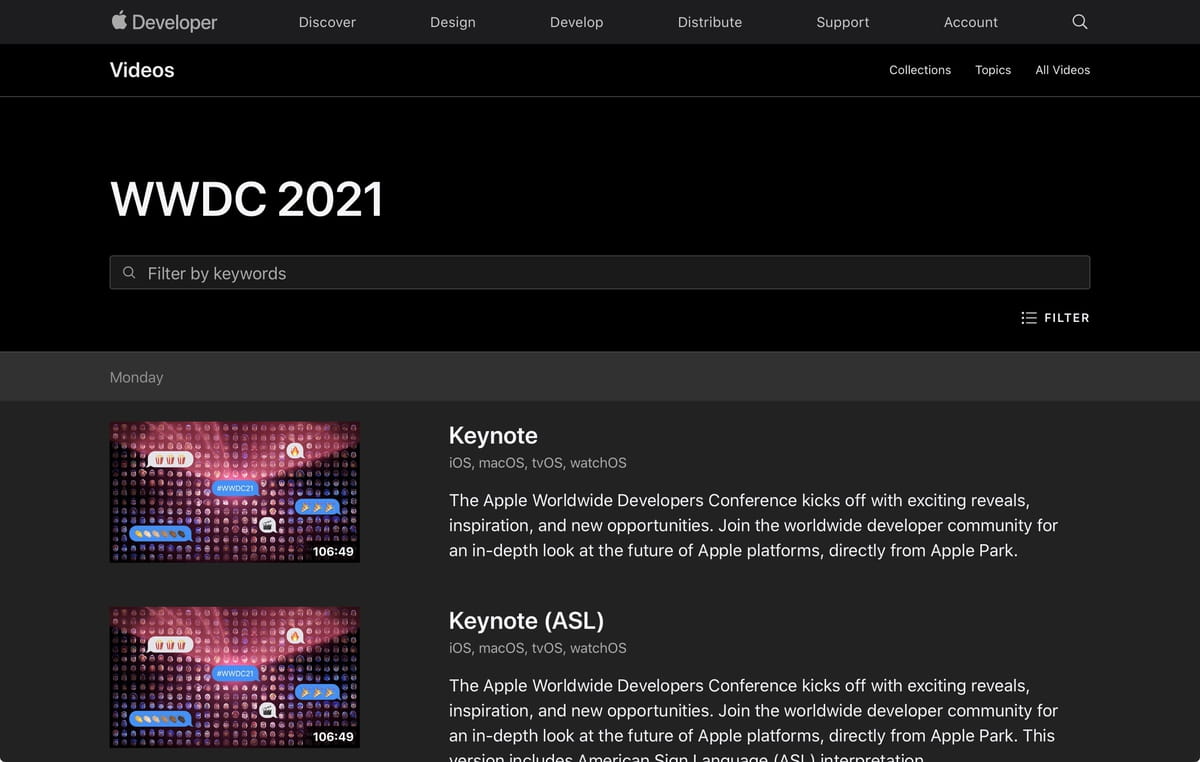Open the Apple Developer logo home link
This screenshot has width=1200, height=762.
(164, 22)
